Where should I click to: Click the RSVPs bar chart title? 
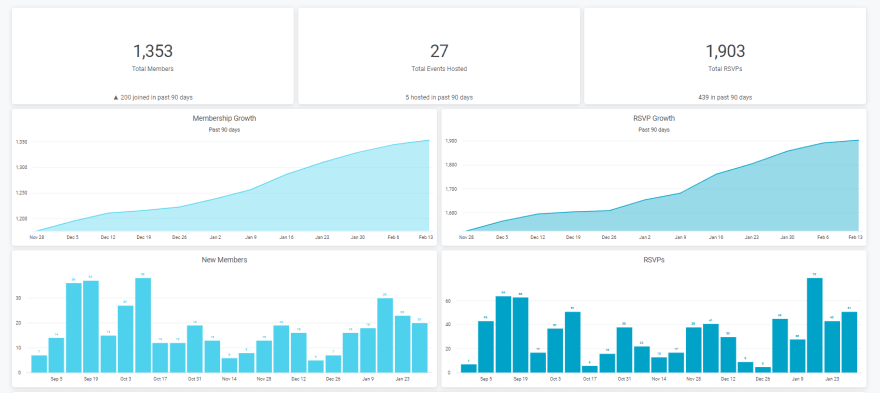(654, 260)
